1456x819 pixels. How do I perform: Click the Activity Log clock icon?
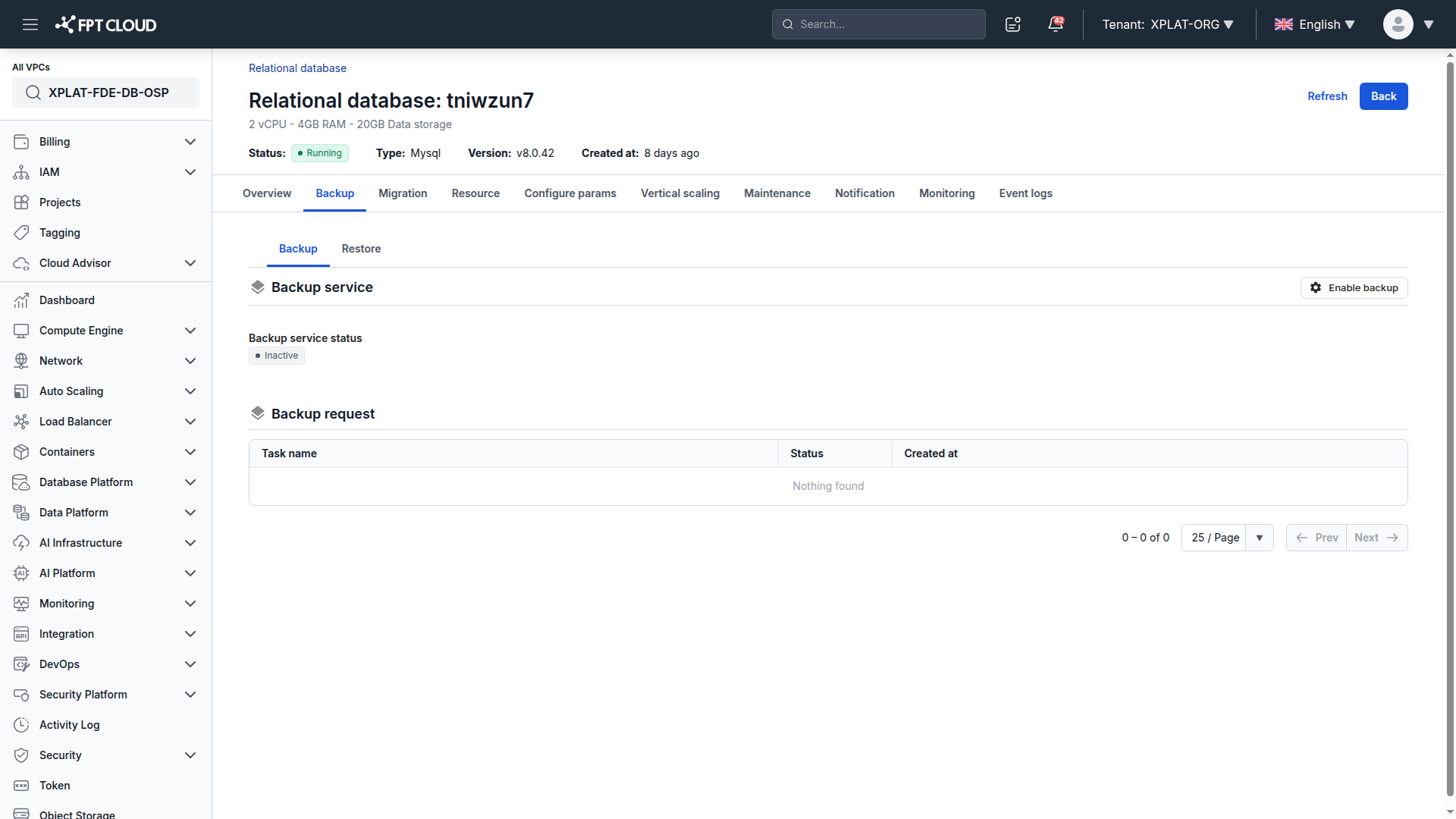(21, 725)
